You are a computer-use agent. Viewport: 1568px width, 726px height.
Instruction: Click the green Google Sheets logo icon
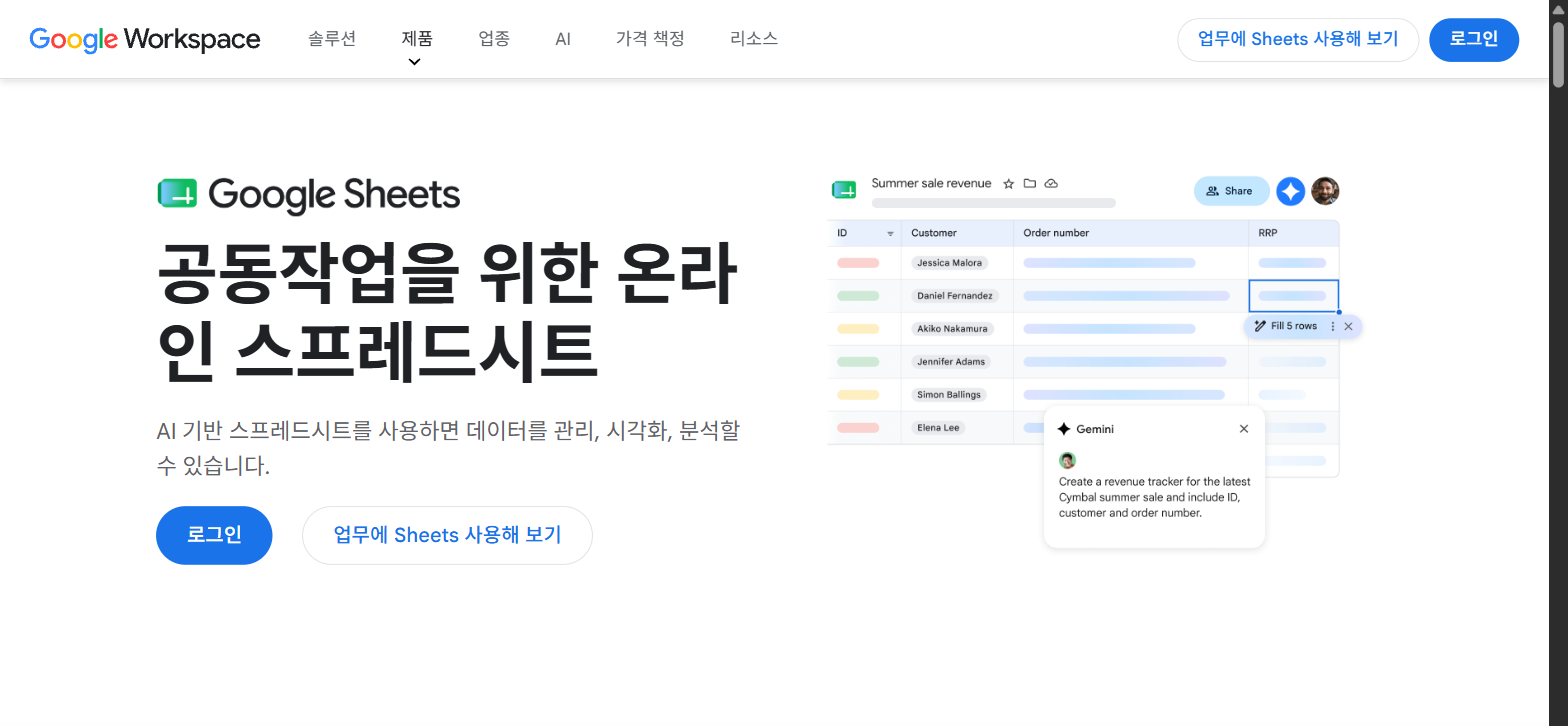pyautogui.click(x=177, y=194)
